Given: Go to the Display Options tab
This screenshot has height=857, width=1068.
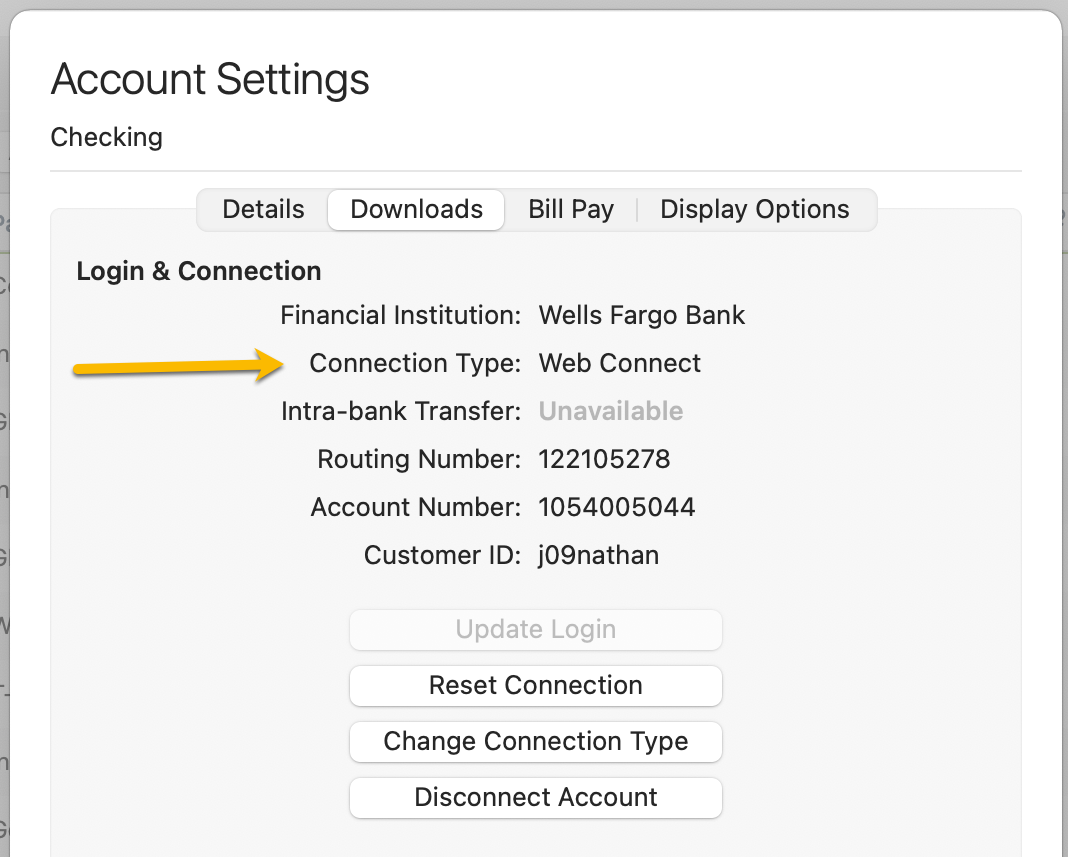Looking at the screenshot, I should coord(754,210).
